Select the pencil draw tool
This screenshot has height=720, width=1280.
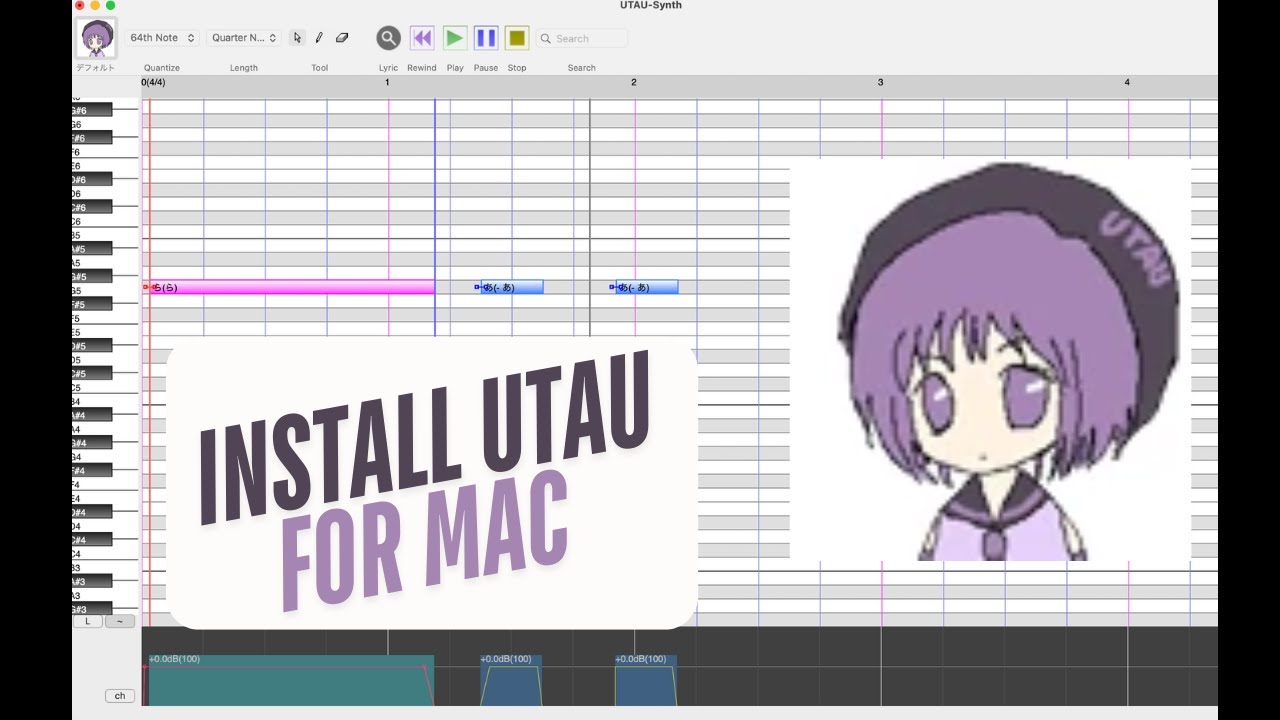tap(319, 38)
